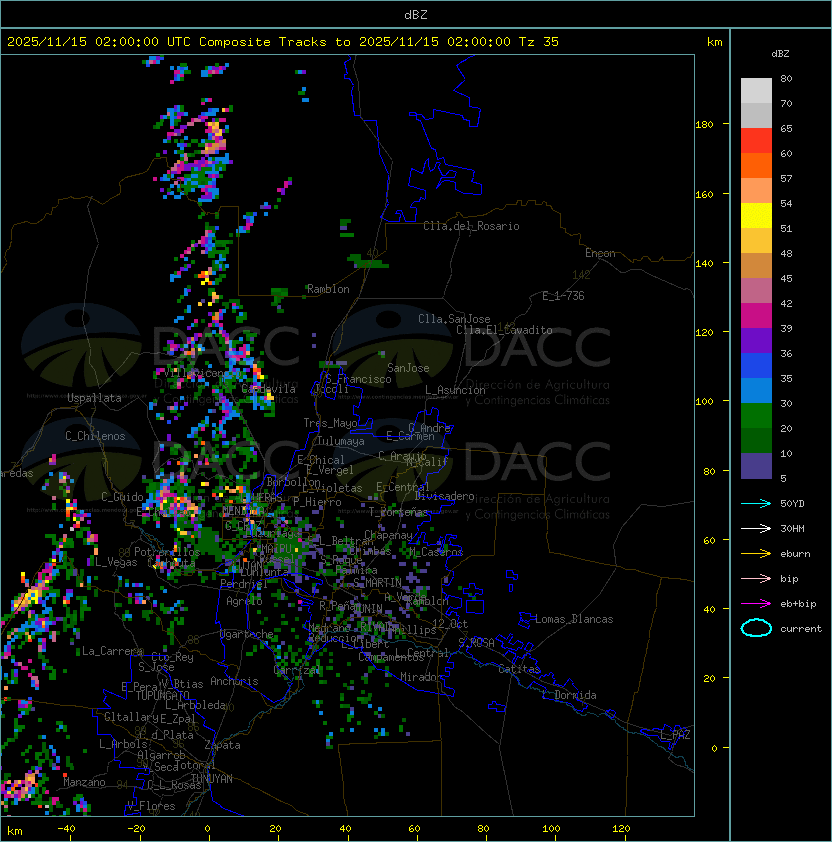The image size is (832, 842).
Task: Pick the magenta swatch in dBZ scale
Action: pyautogui.click(x=756, y=315)
